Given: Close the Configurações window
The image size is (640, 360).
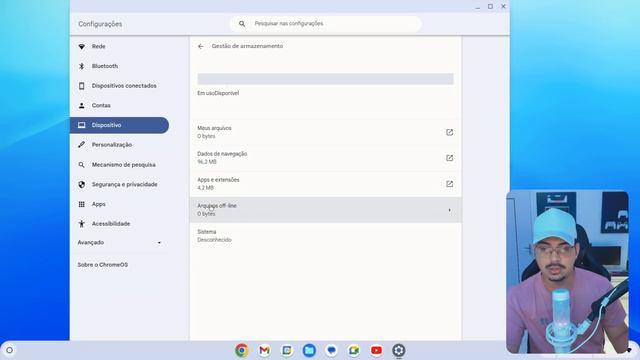Looking at the screenshot, I should pyautogui.click(x=503, y=7).
